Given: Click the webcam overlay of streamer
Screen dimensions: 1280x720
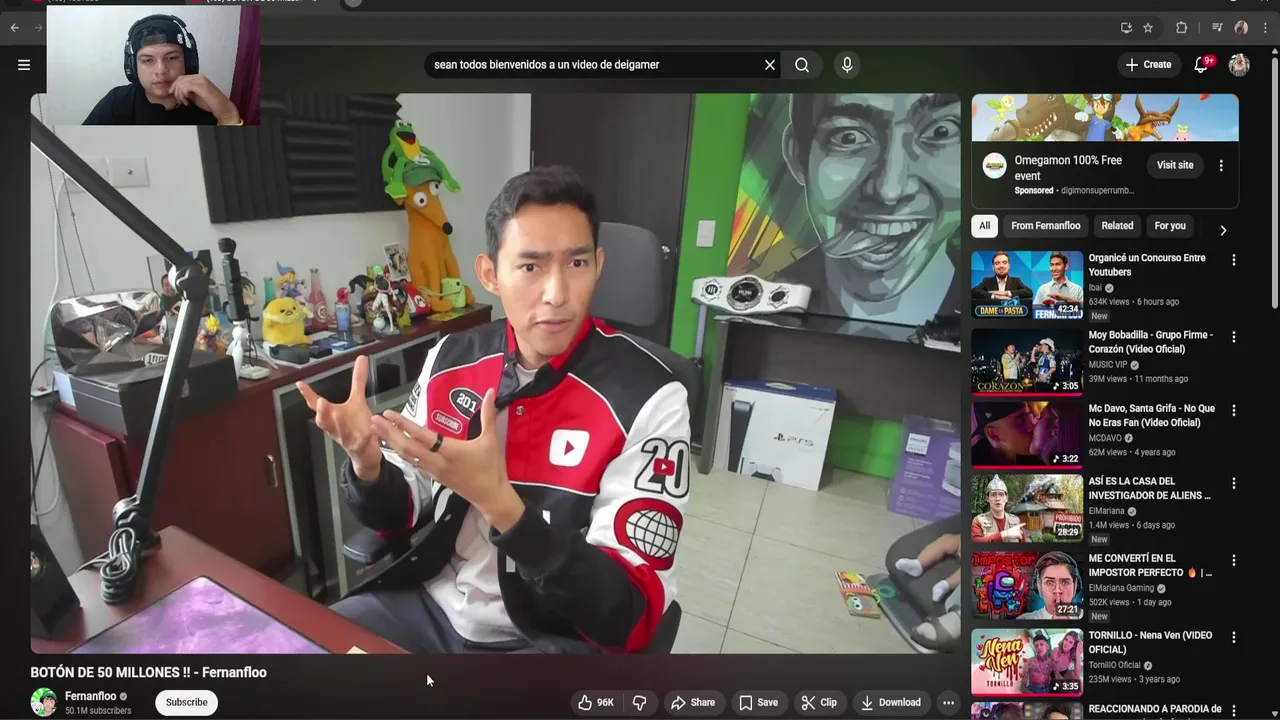Looking at the screenshot, I should point(153,65).
